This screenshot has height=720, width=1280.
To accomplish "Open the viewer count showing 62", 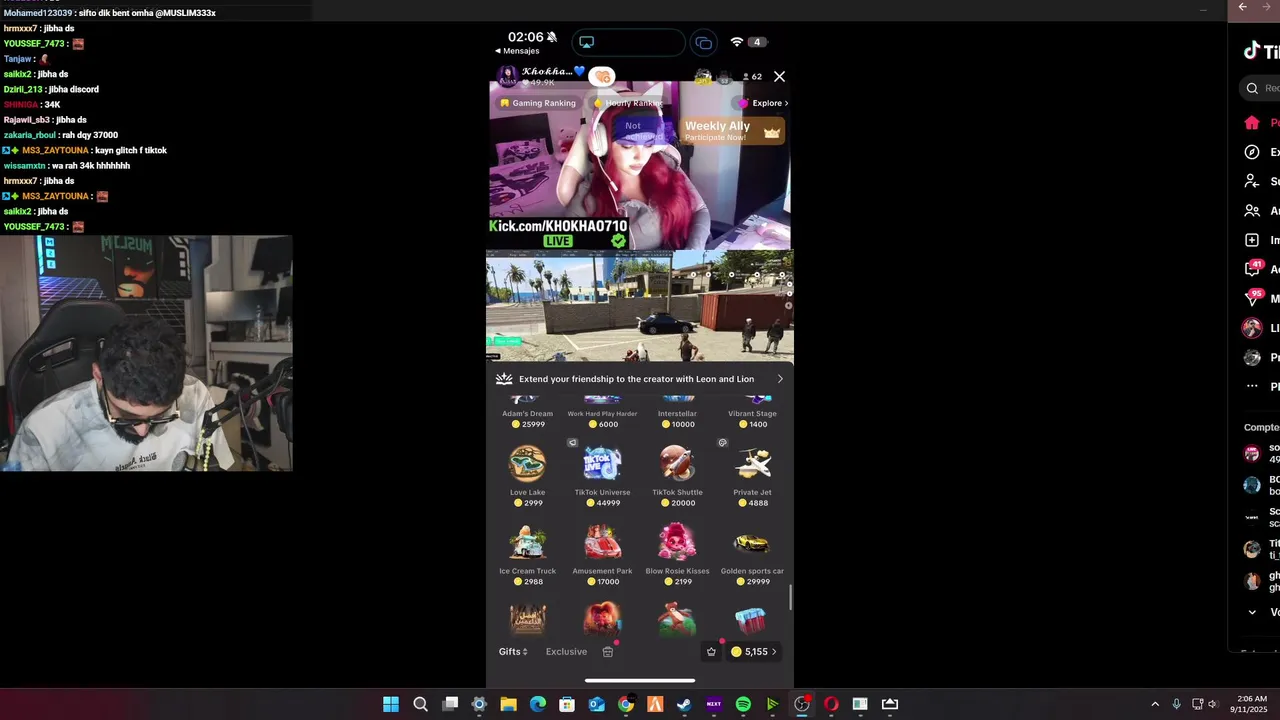I will [x=752, y=77].
